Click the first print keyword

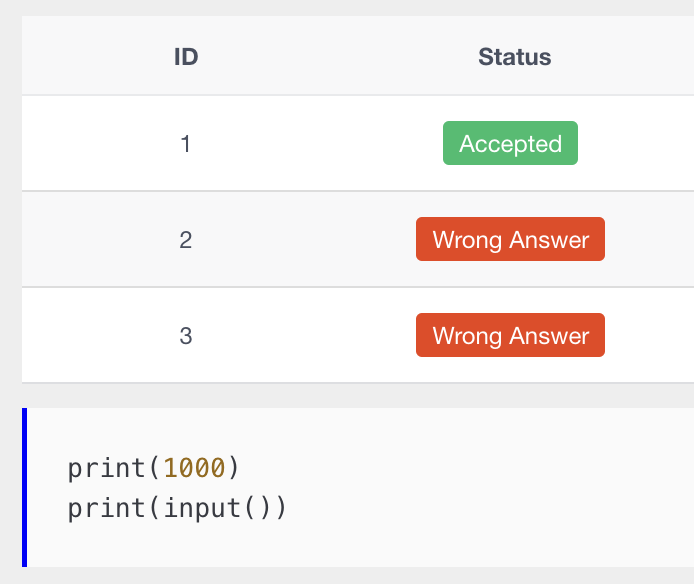click(x=106, y=469)
